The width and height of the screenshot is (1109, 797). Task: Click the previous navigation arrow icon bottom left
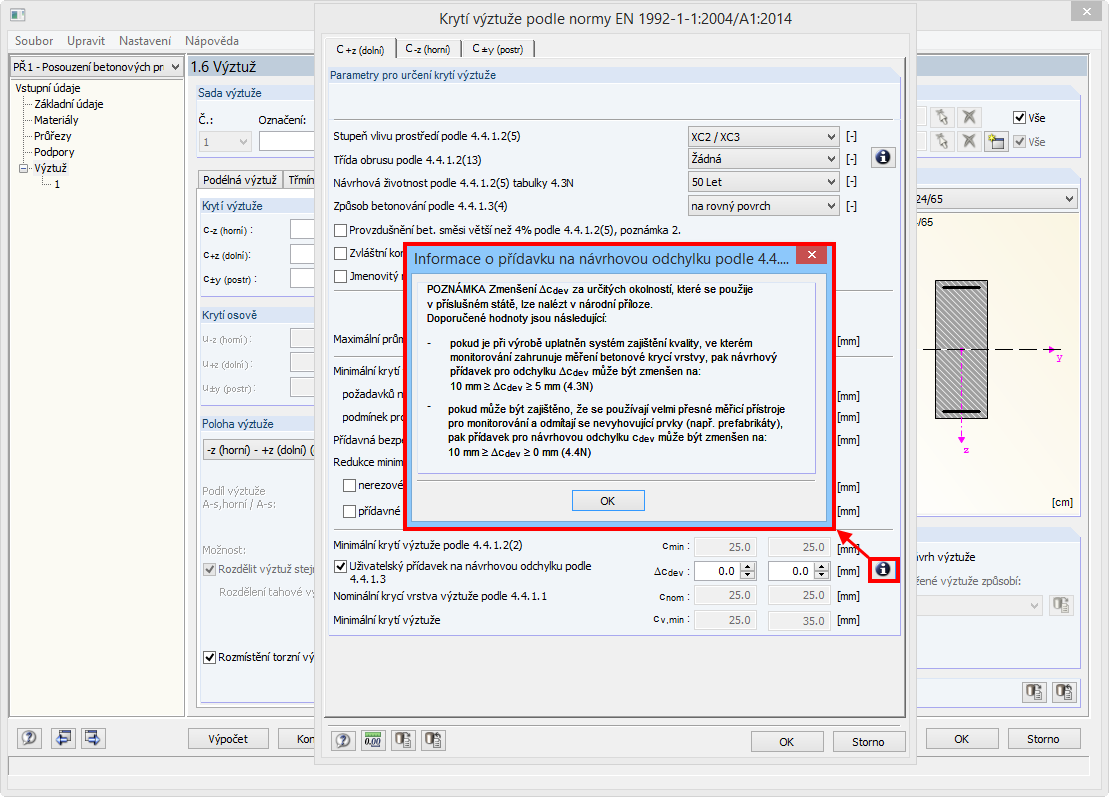(65, 738)
